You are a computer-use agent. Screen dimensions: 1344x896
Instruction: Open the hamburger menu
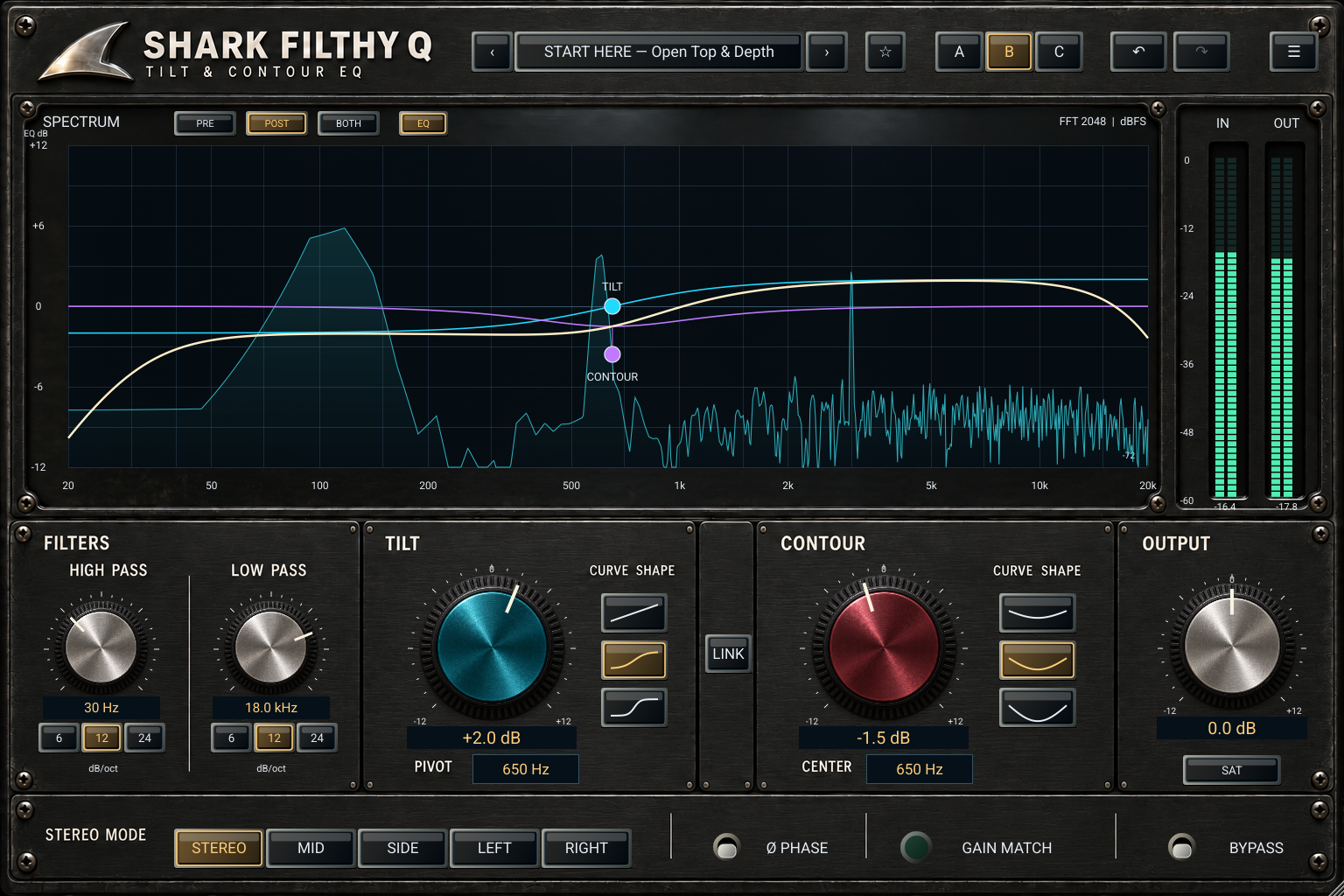[1293, 52]
